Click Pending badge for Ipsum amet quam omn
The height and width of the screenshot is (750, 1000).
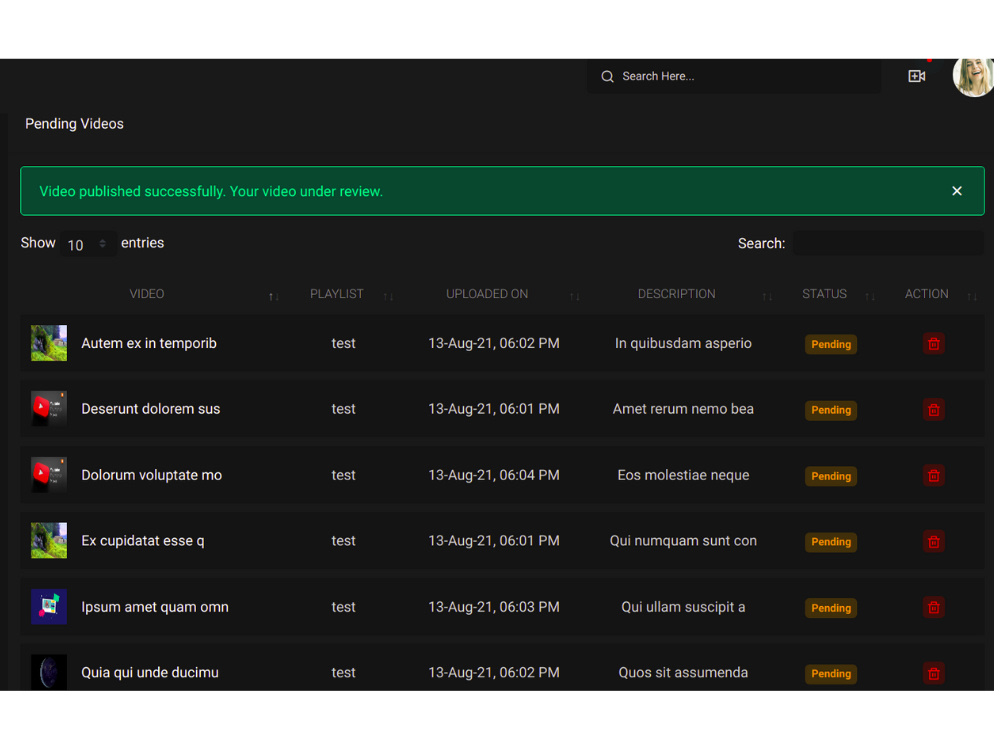(x=831, y=608)
